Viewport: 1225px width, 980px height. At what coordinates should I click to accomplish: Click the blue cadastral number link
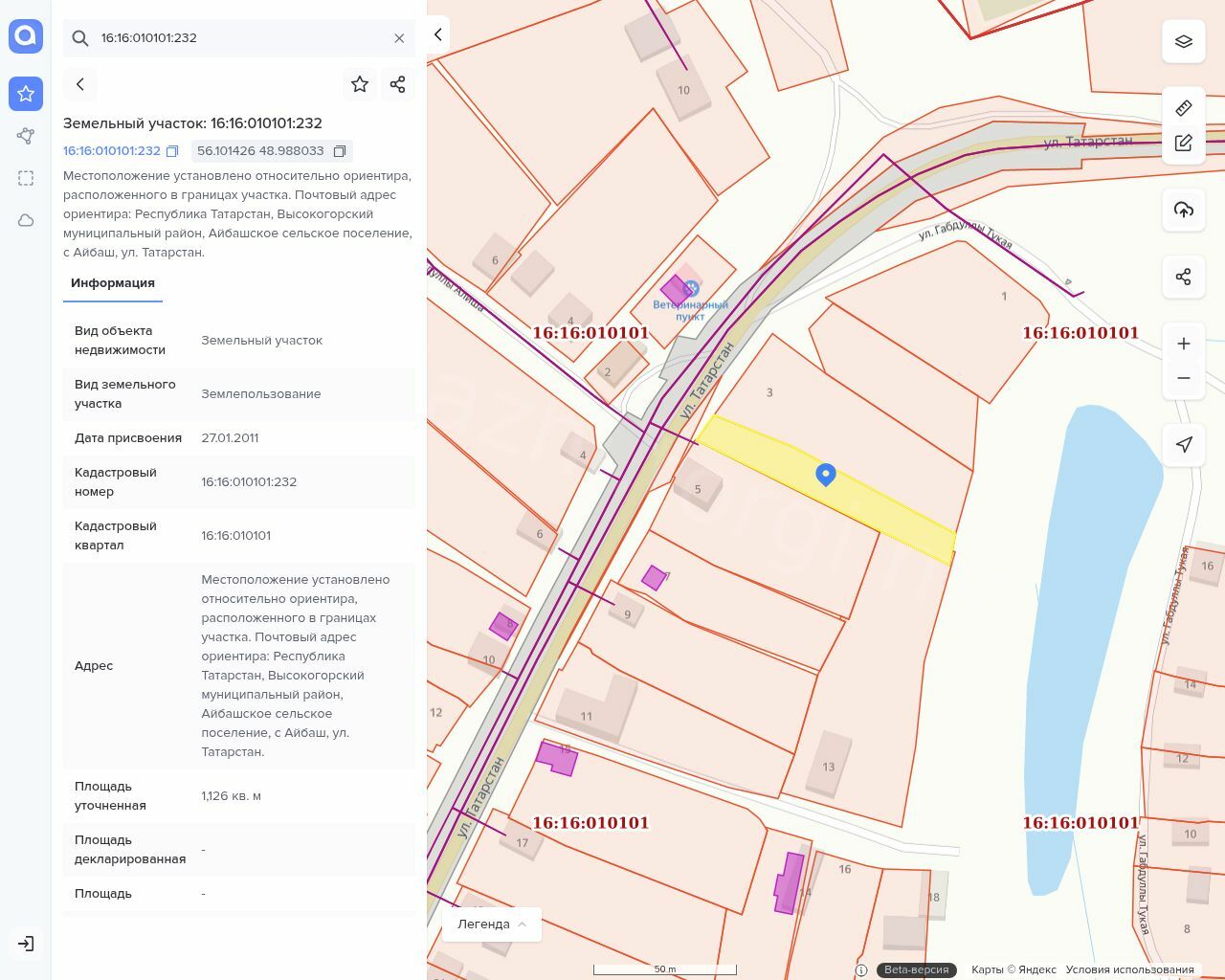point(112,151)
